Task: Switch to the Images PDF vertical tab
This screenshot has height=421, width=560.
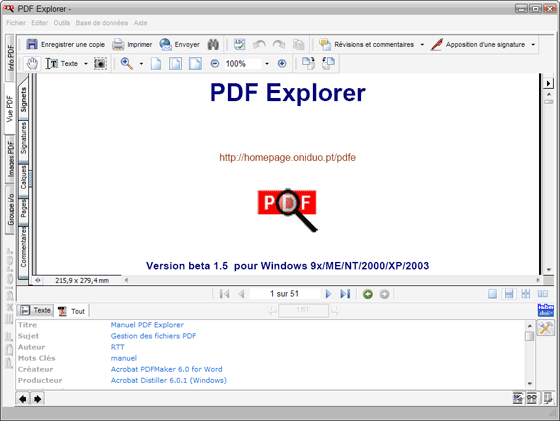Action: tap(10, 159)
